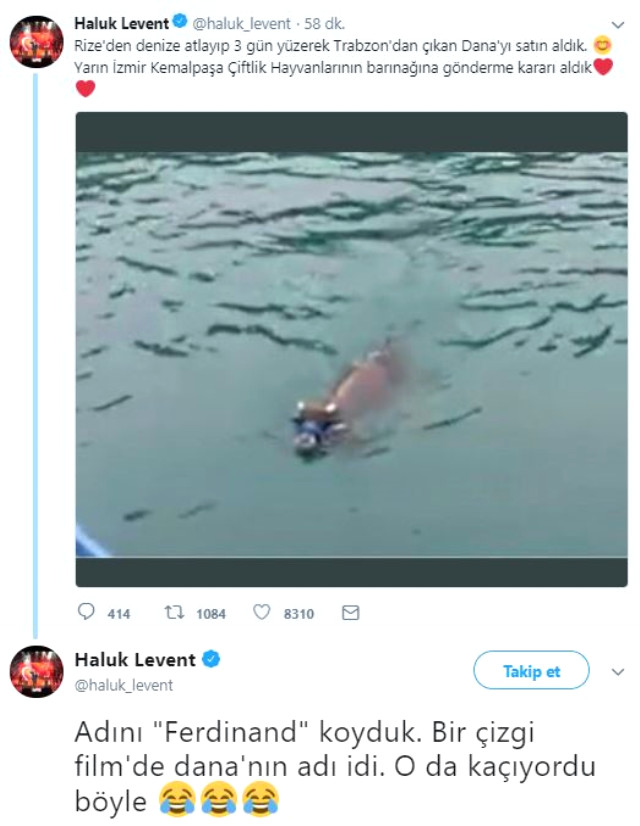Open the @haluk_levent handle below second name
The image size is (640, 826).
click(x=124, y=685)
